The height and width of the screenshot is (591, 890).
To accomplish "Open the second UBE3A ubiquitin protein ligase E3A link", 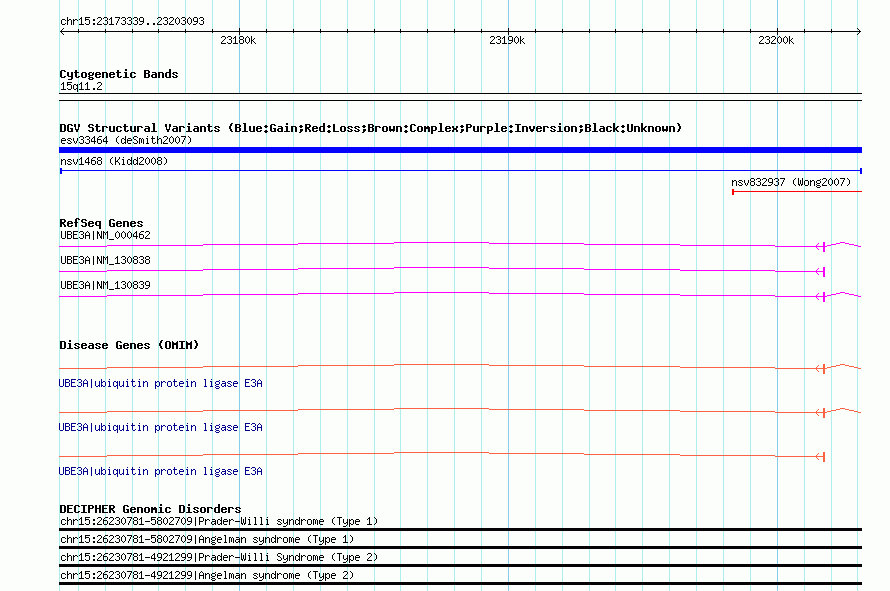I will coord(161,427).
